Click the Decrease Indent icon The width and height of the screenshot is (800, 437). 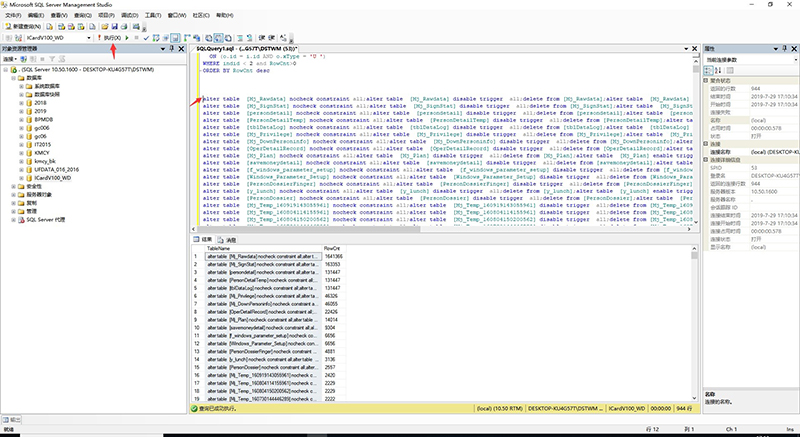[261, 38]
